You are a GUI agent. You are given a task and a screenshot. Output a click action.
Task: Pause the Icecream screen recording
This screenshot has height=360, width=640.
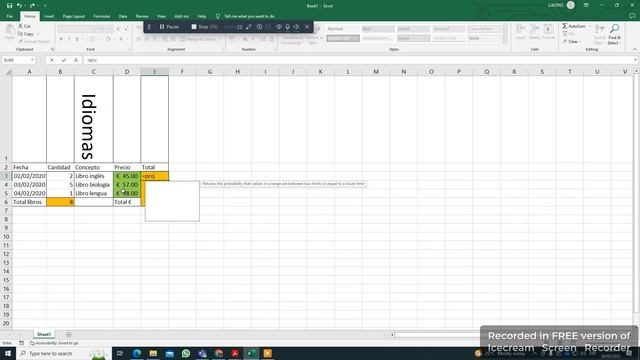tap(169, 27)
